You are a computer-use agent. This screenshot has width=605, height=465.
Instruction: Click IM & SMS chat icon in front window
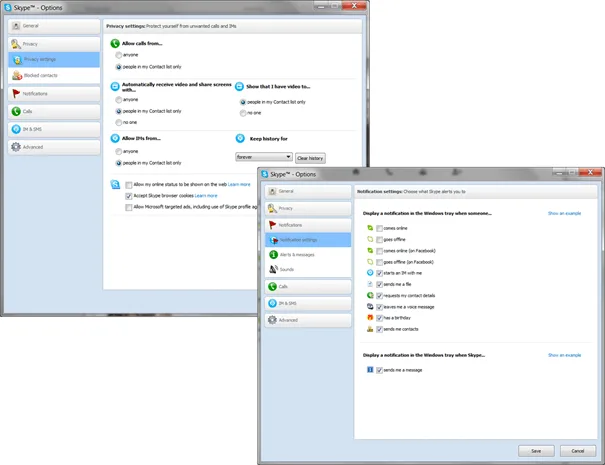pyautogui.click(x=272, y=303)
